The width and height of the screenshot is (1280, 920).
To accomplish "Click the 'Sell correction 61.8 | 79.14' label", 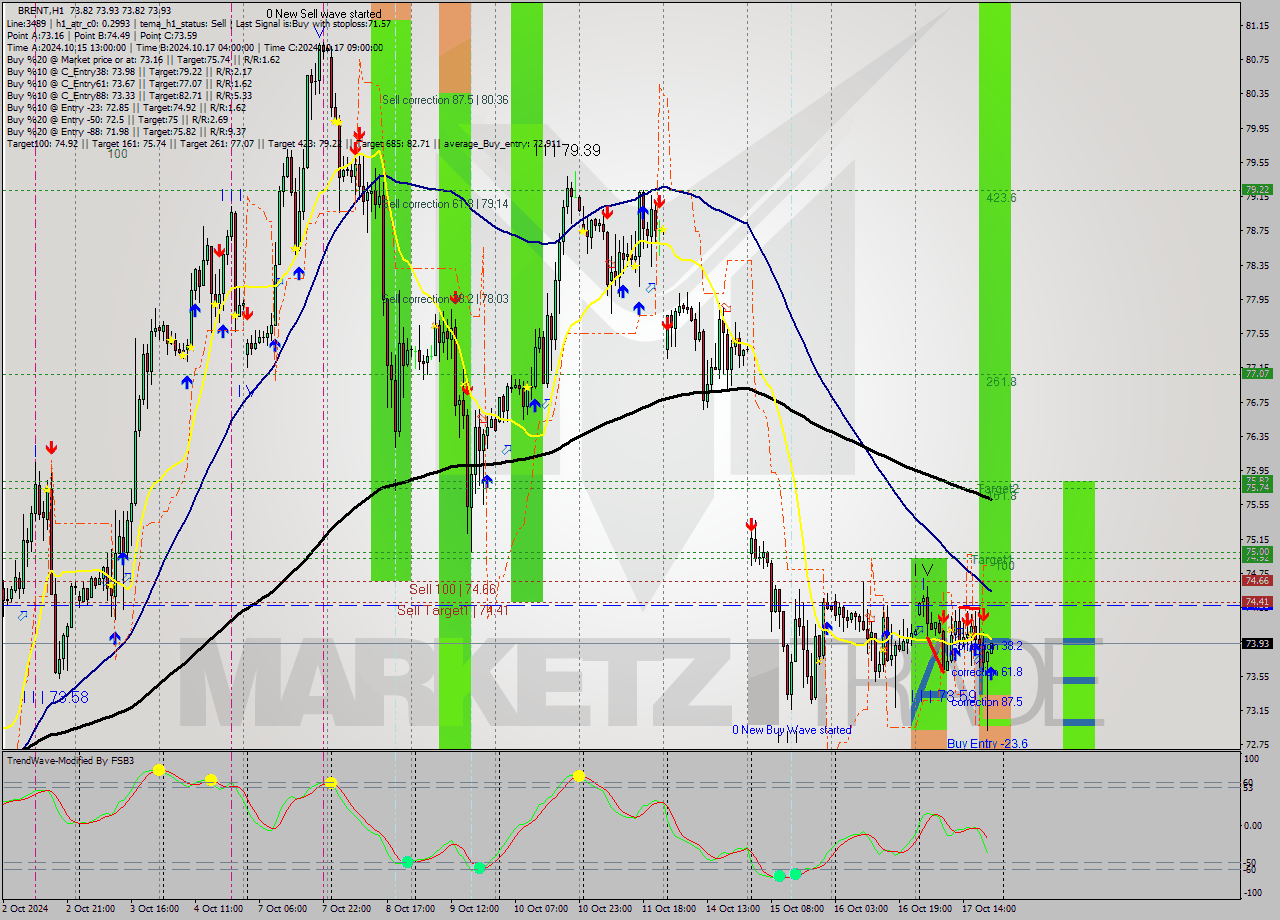I will (444, 204).
